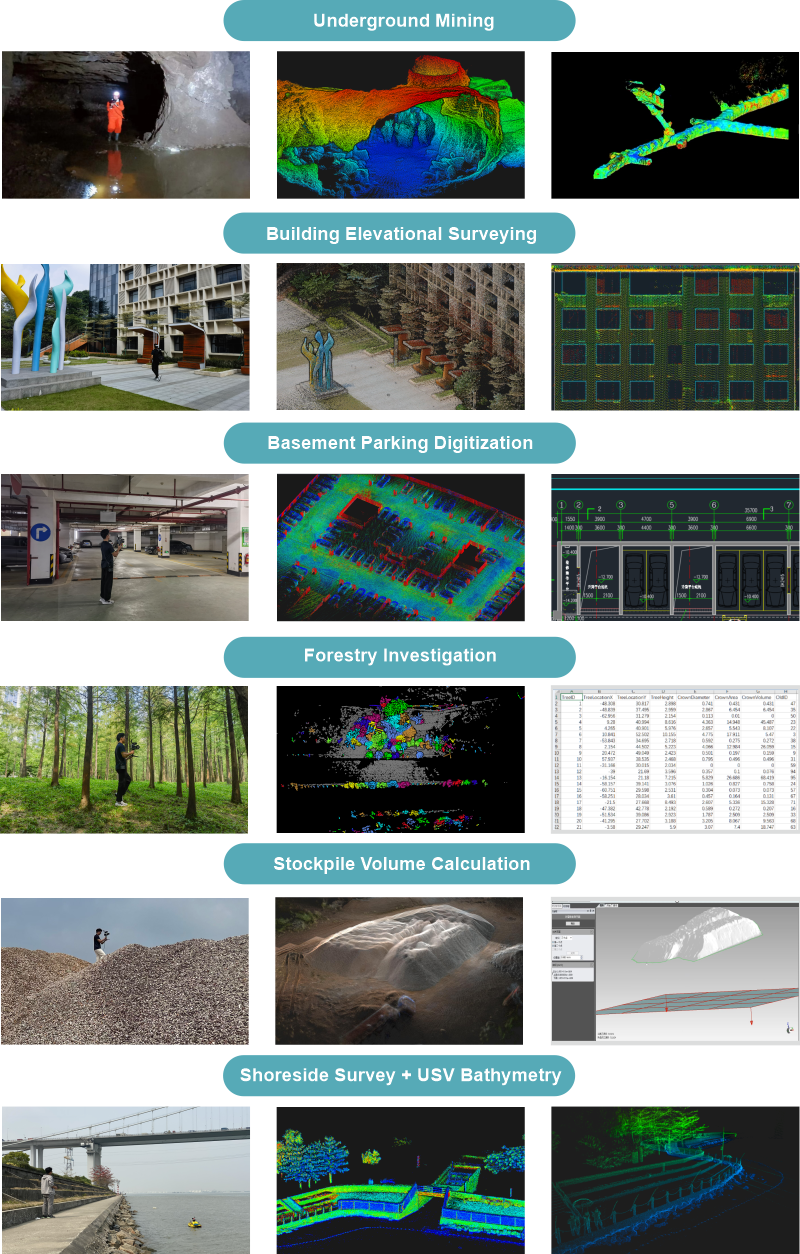Select the Stockpile Volume Calculation banner
The width and height of the screenshot is (800, 1254).
coord(400,864)
